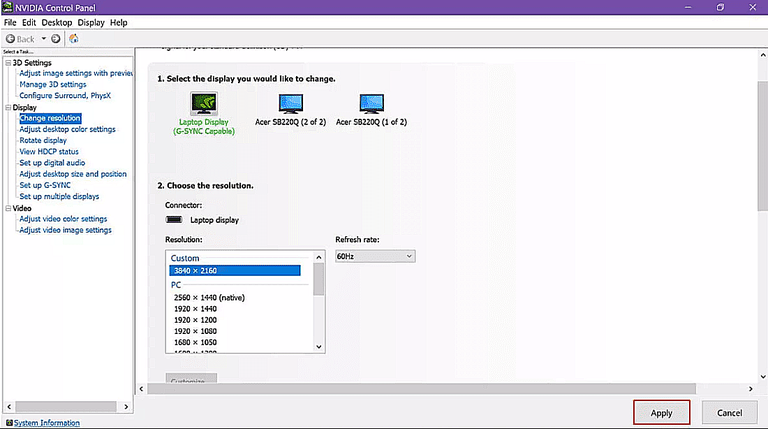Screen dimensions: 768x429
Task: Open Adjust image settings with preview
Action: pos(76,73)
